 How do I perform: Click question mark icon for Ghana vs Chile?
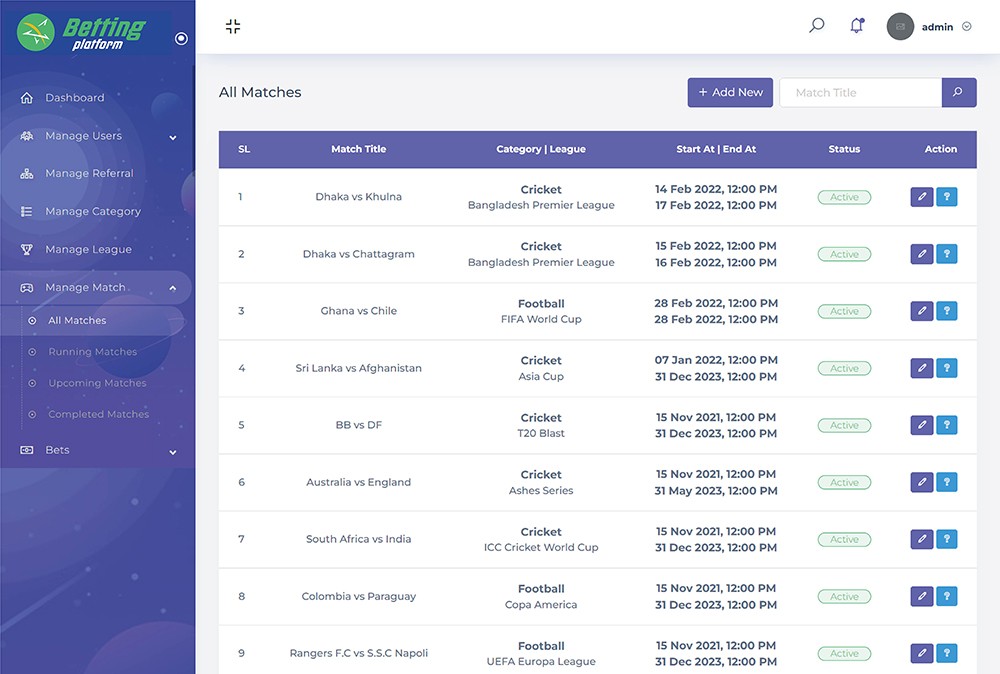(x=946, y=311)
